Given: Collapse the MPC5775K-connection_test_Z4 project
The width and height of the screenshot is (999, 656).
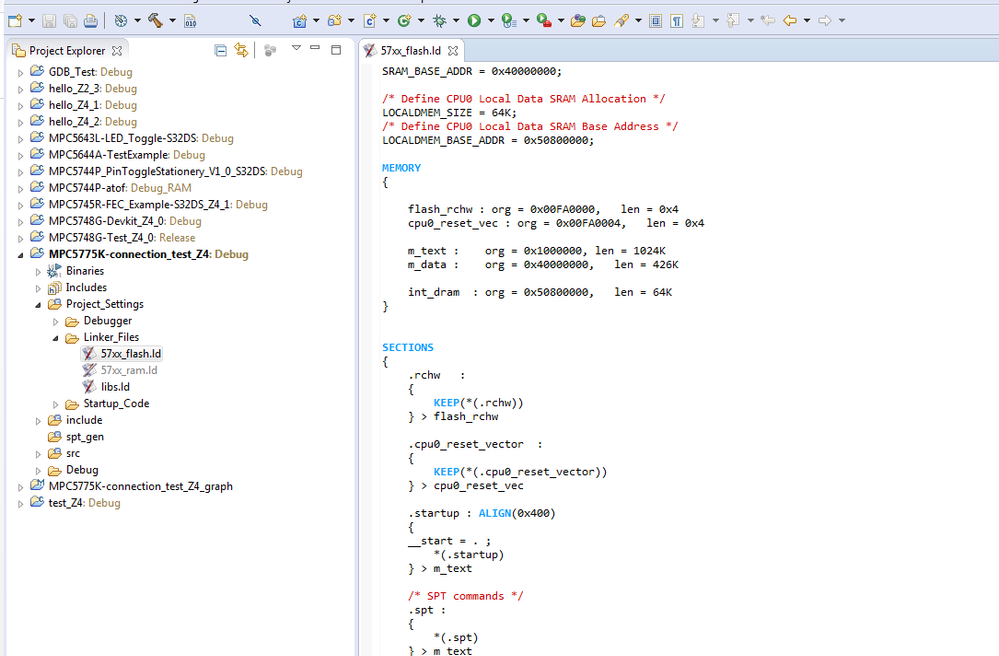Looking at the screenshot, I should tap(20, 255).
